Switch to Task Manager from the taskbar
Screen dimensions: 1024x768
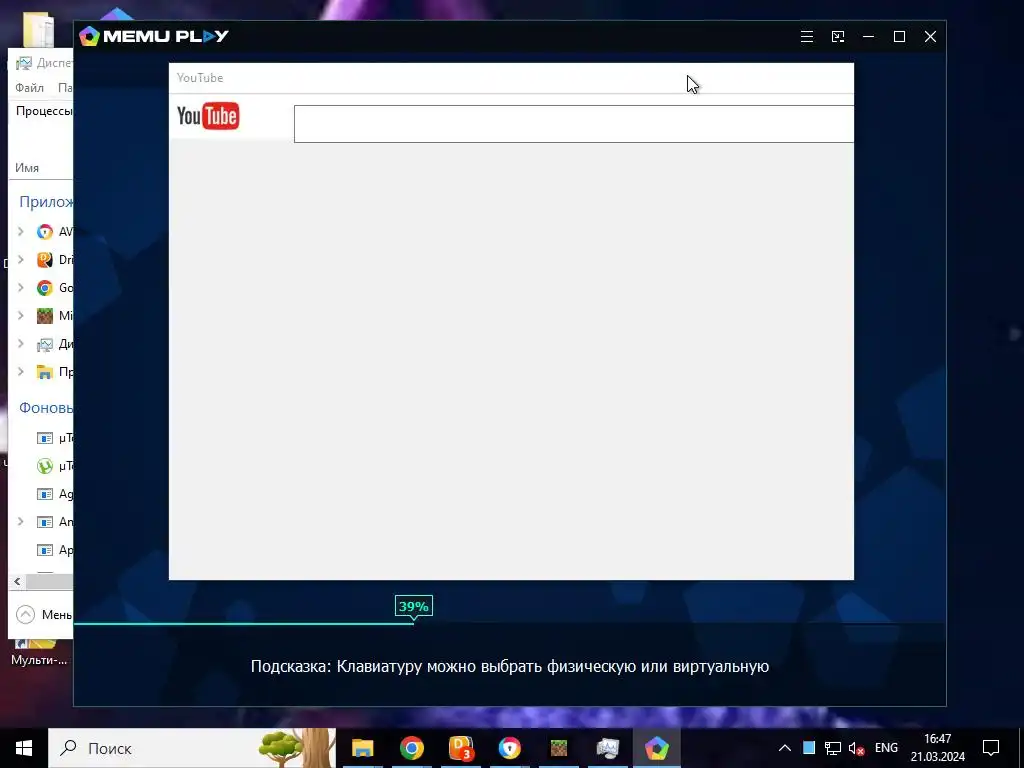pos(607,748)
